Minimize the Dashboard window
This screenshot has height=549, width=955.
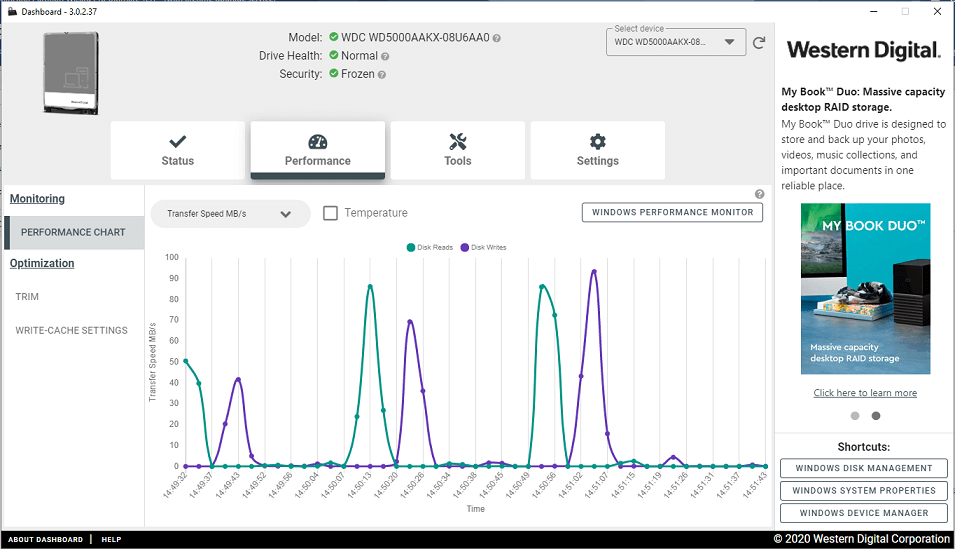[x=874, y=11]
